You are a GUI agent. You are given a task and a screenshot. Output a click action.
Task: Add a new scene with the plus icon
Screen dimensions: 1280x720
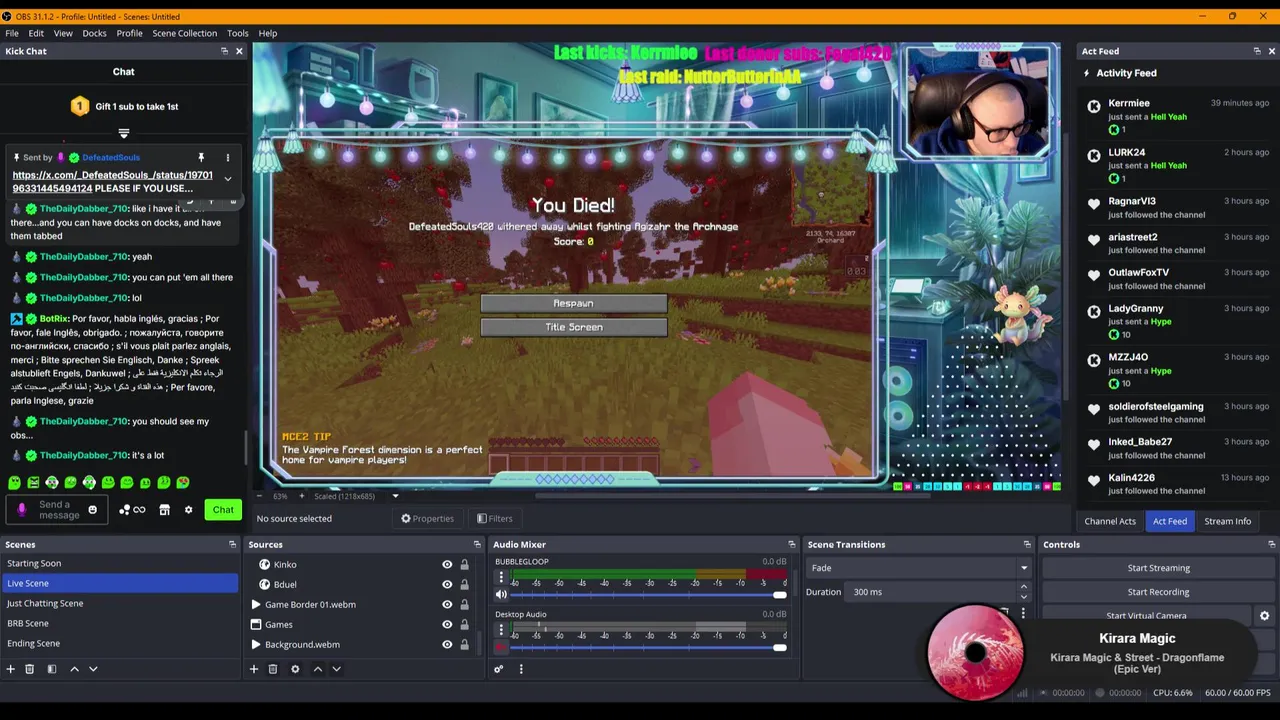pyautogui.click(x=11, y=669)
